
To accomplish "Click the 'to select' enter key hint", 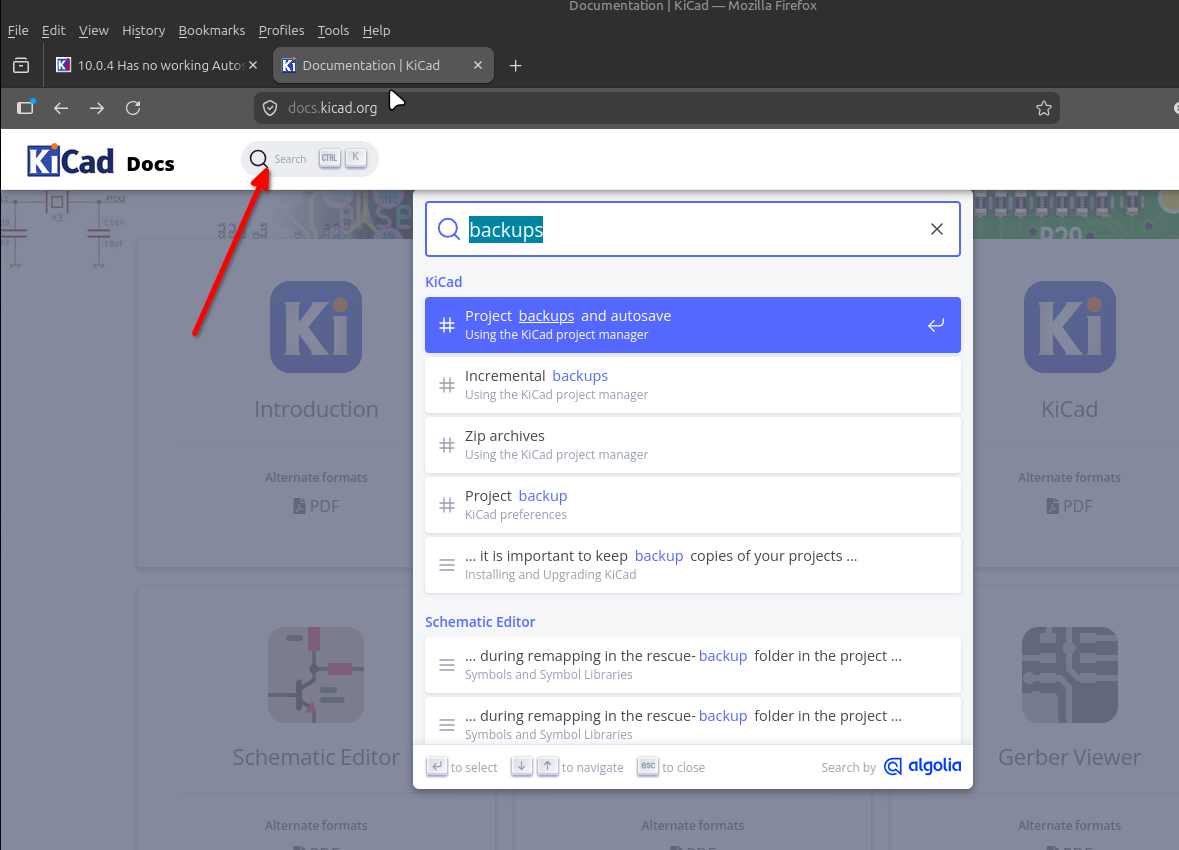I will click(437, 767).
